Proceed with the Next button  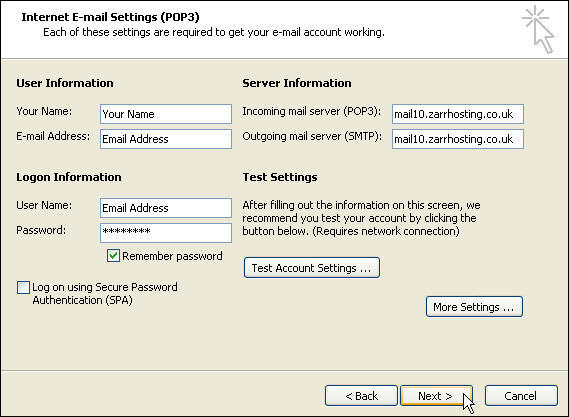pos(436,396)
